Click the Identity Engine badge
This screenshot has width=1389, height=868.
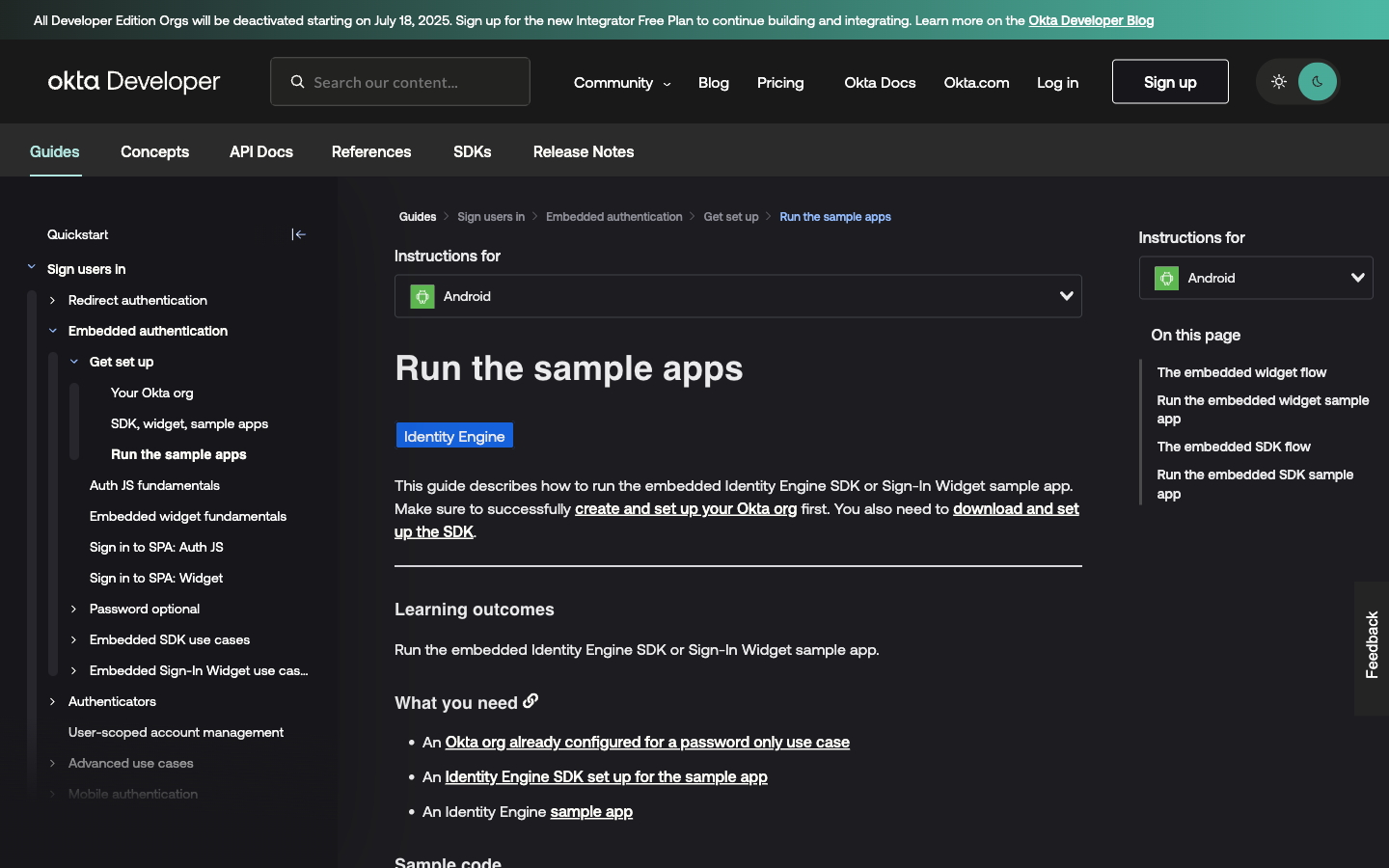[454, 436]
